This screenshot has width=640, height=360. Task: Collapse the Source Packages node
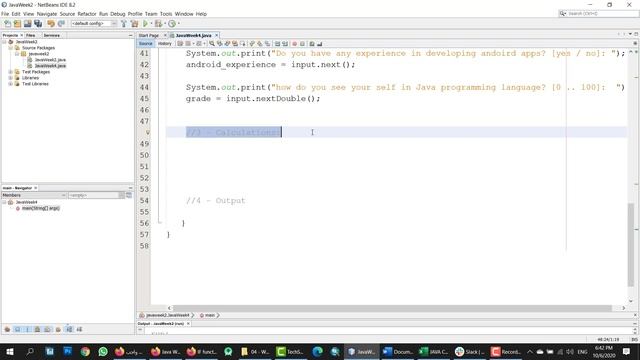pyautogui.click(x=11, y=48)
